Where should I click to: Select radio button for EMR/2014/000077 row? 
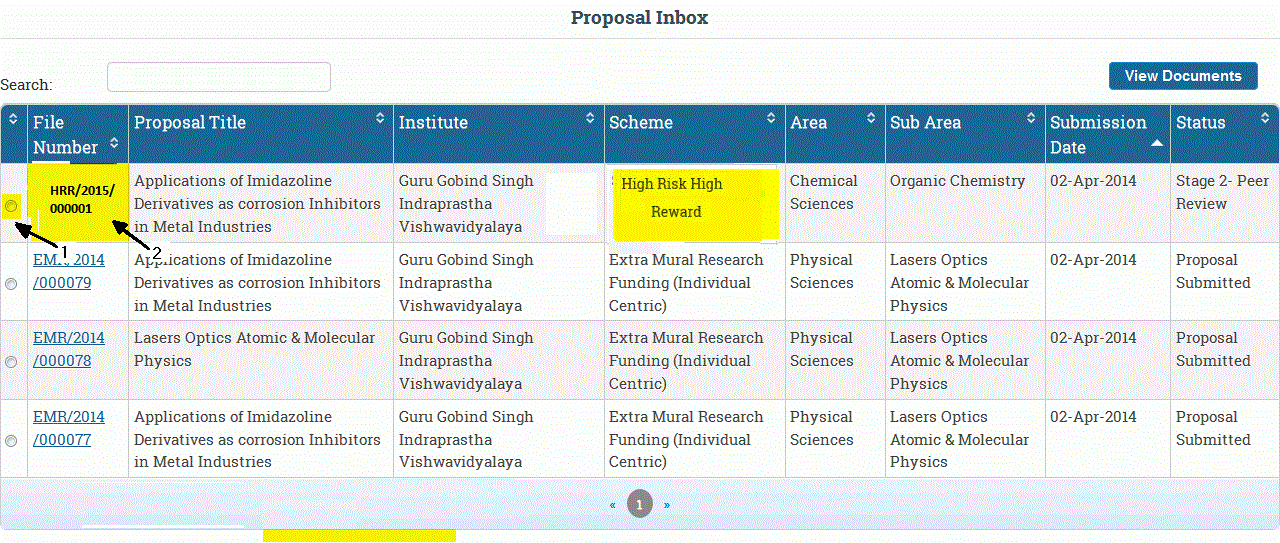point(11,441)
